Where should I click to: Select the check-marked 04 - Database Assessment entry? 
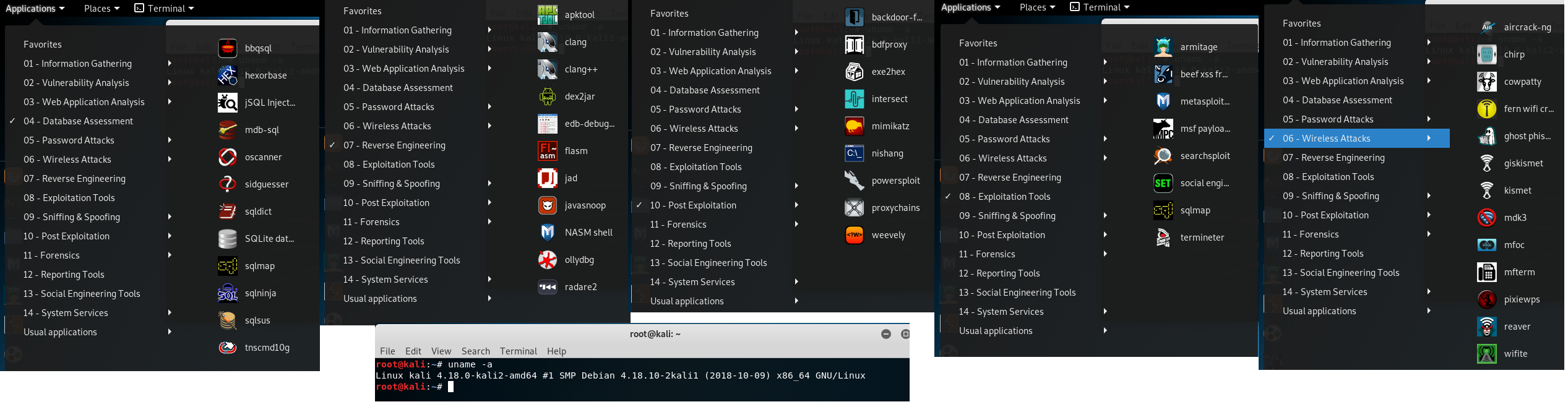coord(78,121)
